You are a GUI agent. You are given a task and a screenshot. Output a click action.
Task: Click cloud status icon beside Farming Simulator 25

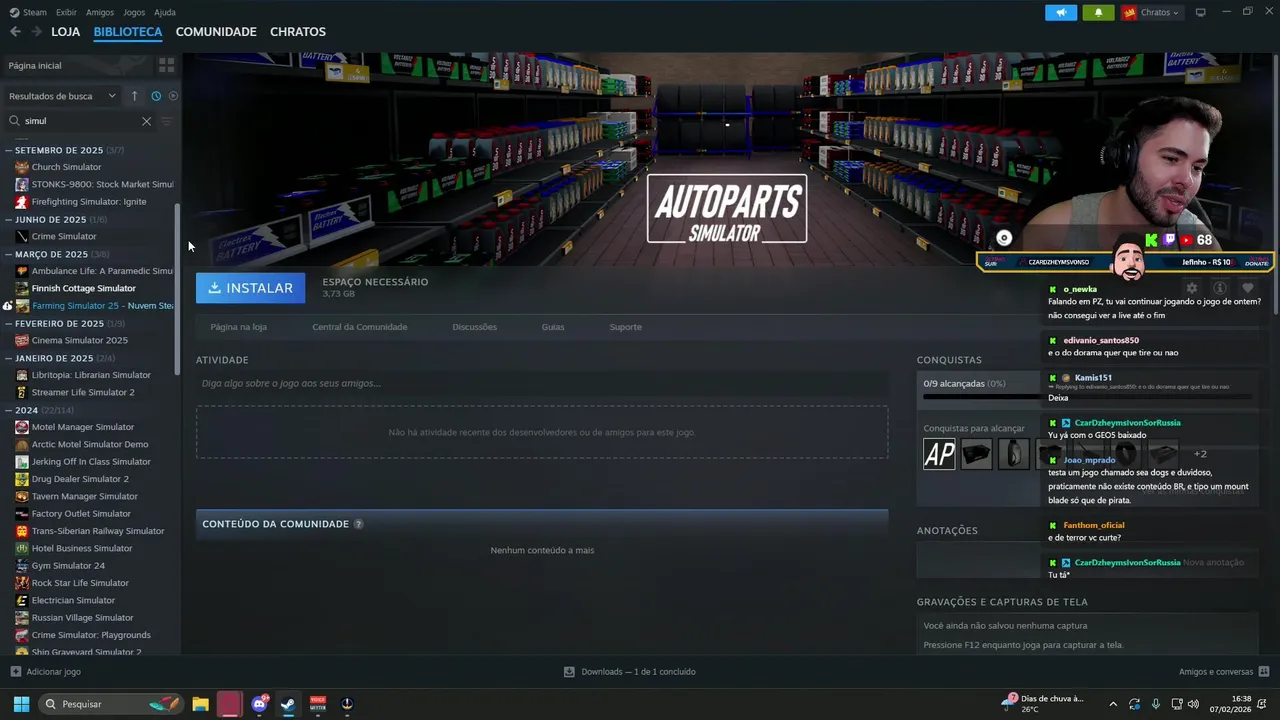[x=8, y=306]
